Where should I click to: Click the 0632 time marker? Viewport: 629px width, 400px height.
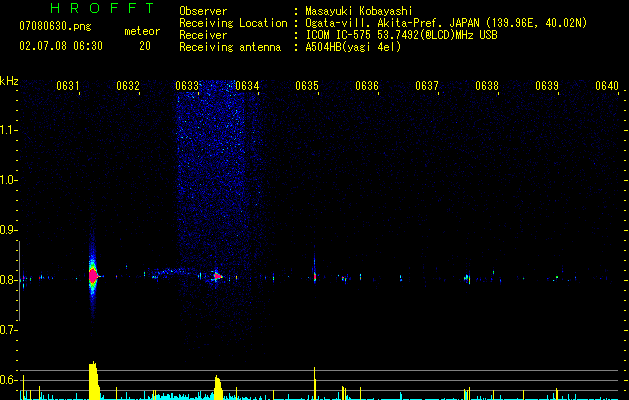tap(128, 86)
